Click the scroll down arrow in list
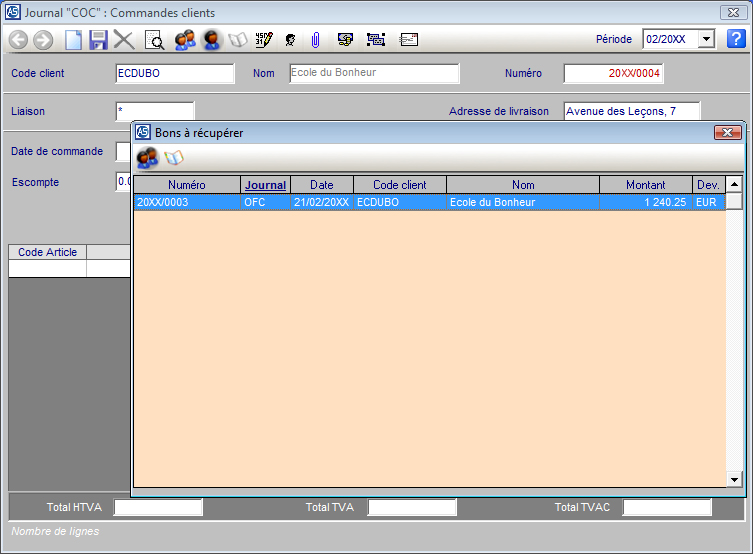753x554 pixels. (x=734, y=480)
